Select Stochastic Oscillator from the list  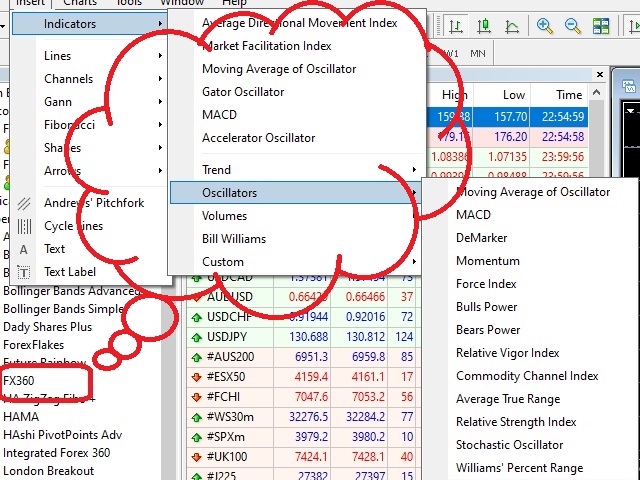click(509, 445)
